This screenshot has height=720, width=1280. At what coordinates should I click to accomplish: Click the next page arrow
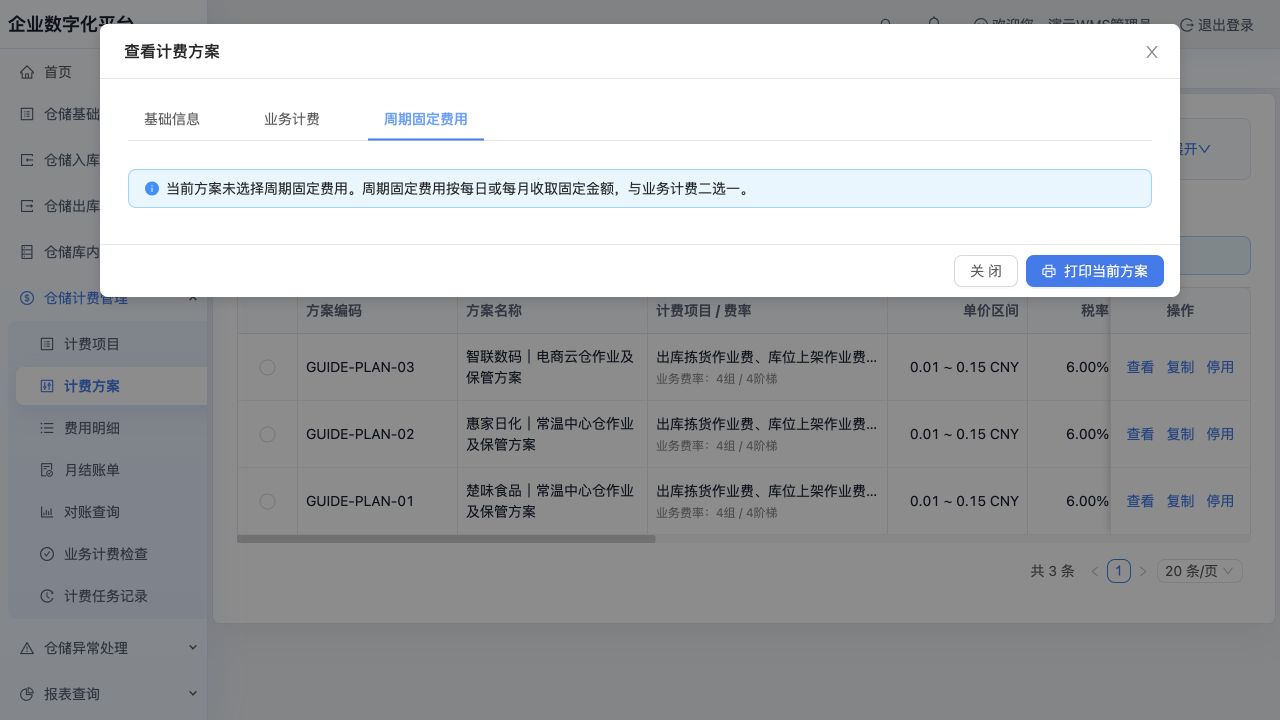click(x=1143, y=571)
